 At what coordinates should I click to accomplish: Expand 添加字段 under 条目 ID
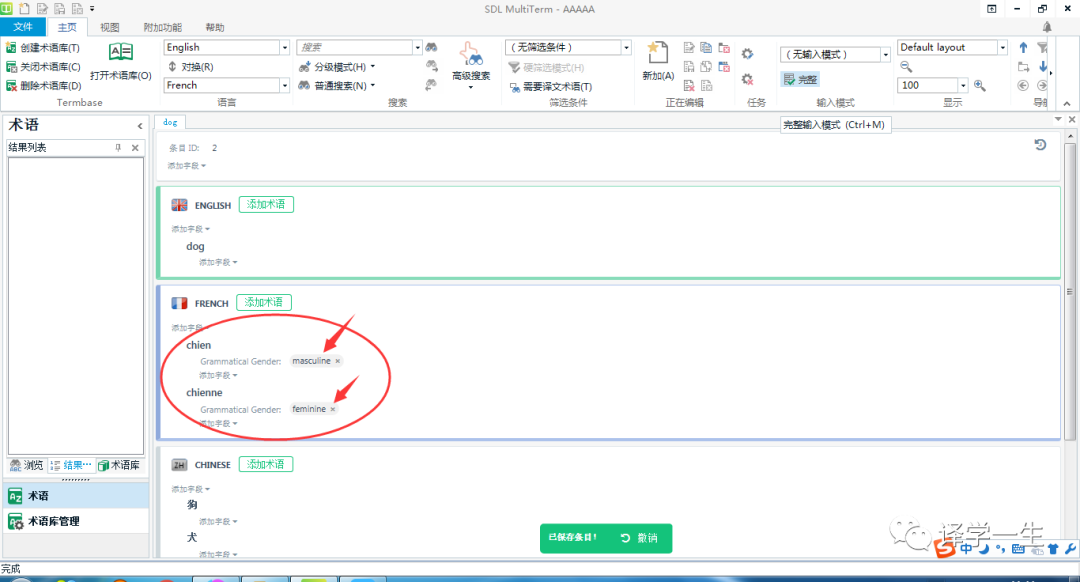pos(186,166)
